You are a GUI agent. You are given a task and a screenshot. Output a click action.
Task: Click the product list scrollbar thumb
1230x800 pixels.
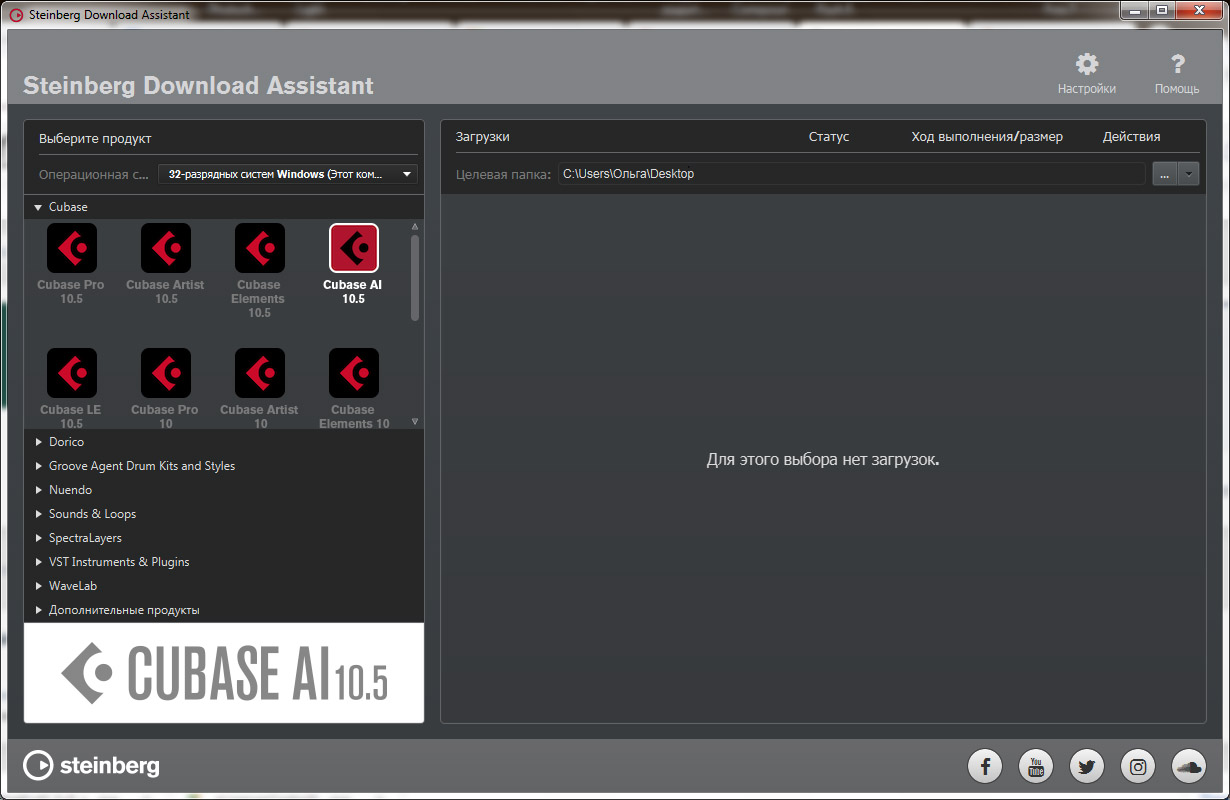coord(415,277)
